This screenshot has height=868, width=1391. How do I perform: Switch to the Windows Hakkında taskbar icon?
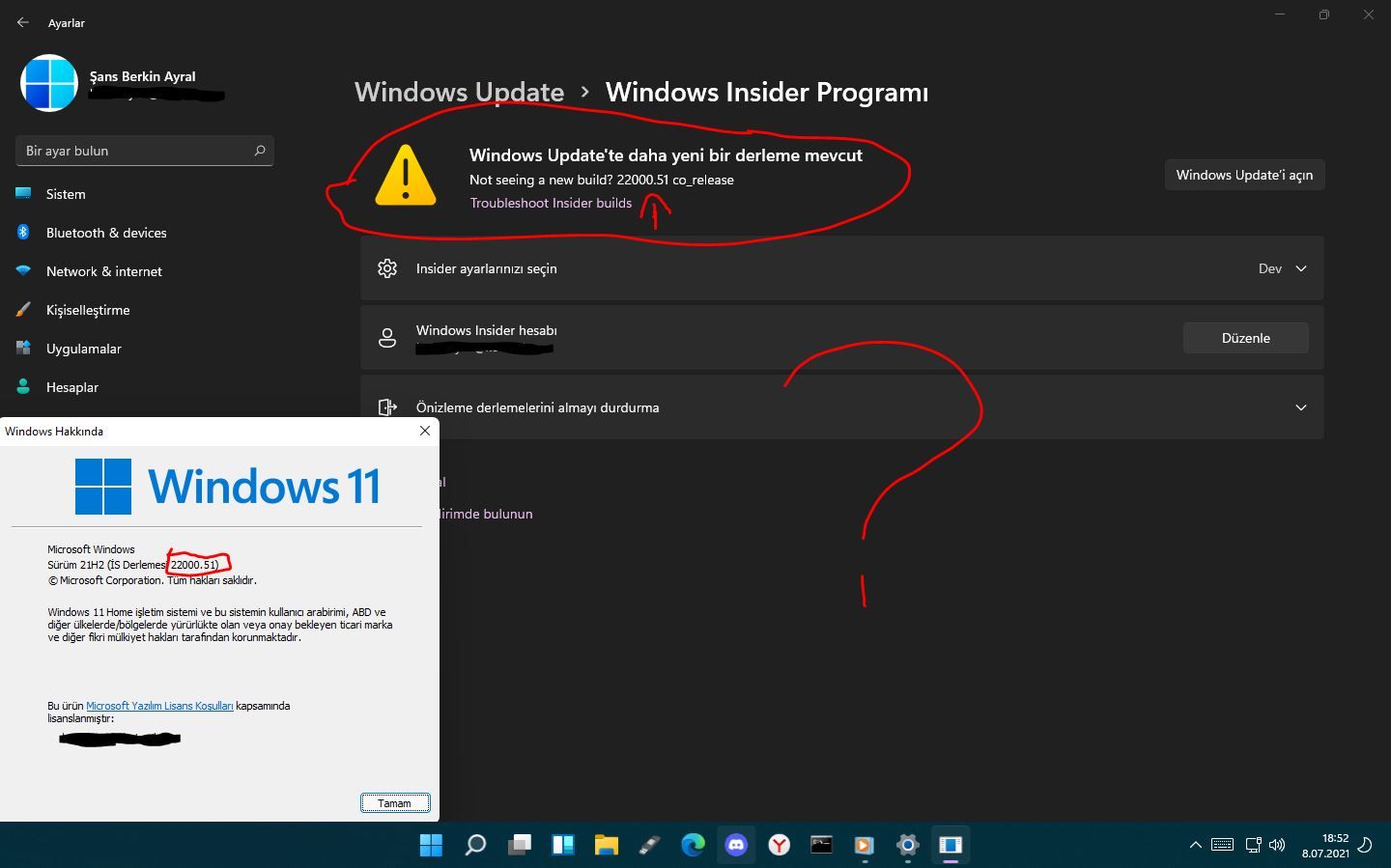951,845
